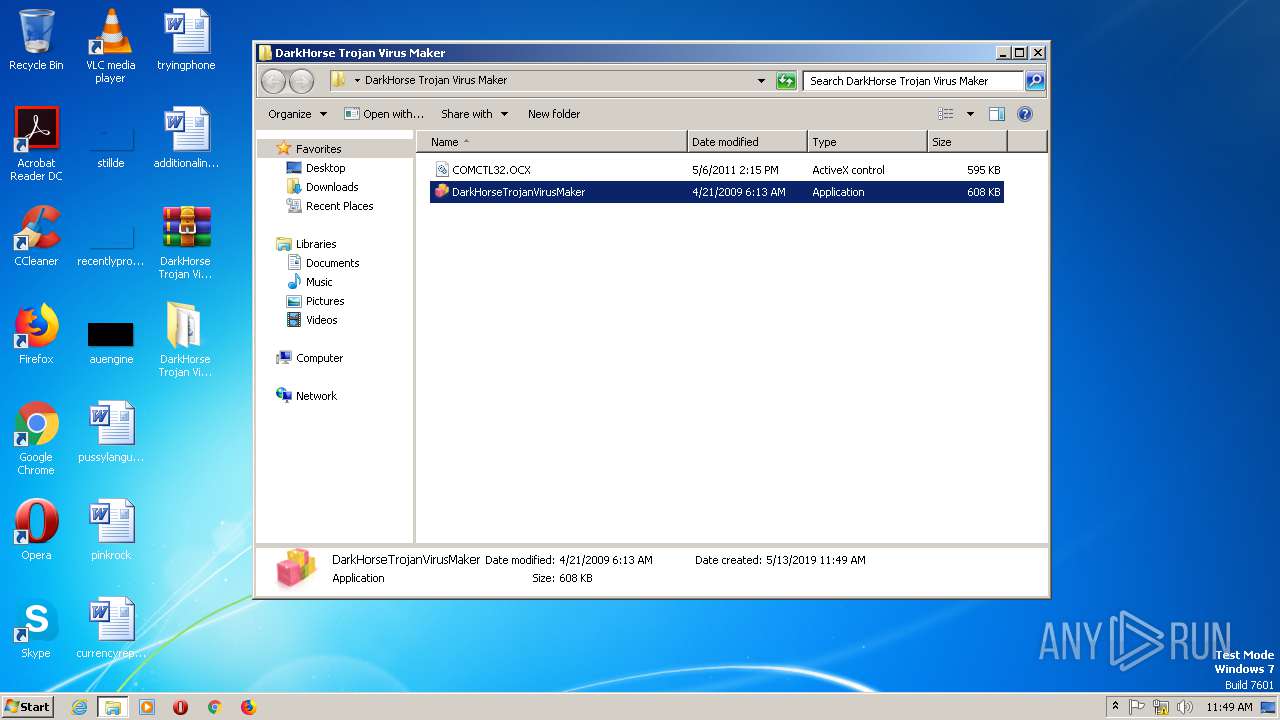This screenshot has width=1280, height=720.
Task: Launch Google Chrome desktop shortcut
Action: pyautogui.click(x=36, y=438)
